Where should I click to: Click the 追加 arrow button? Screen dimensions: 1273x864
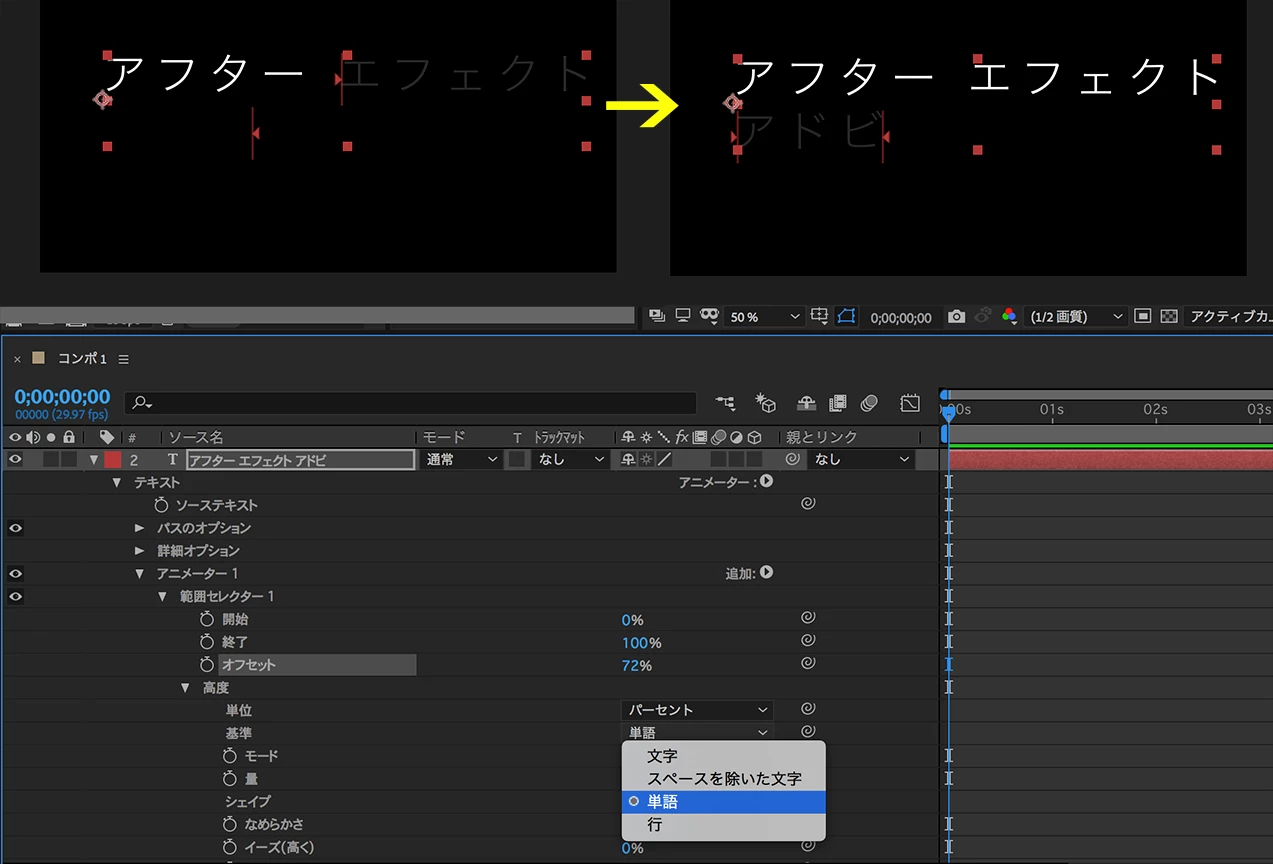766,573
